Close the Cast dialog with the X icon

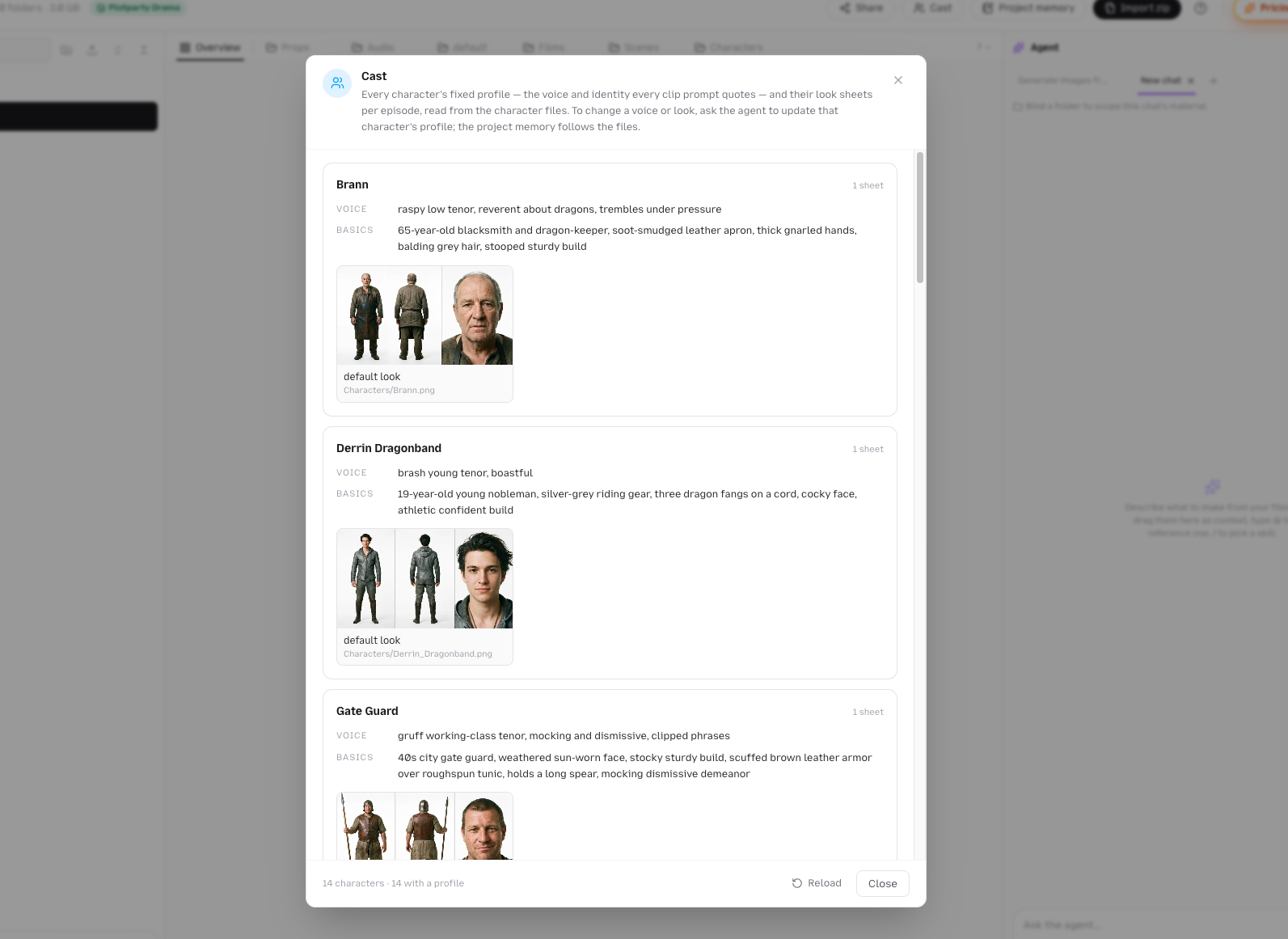point(898,80)
